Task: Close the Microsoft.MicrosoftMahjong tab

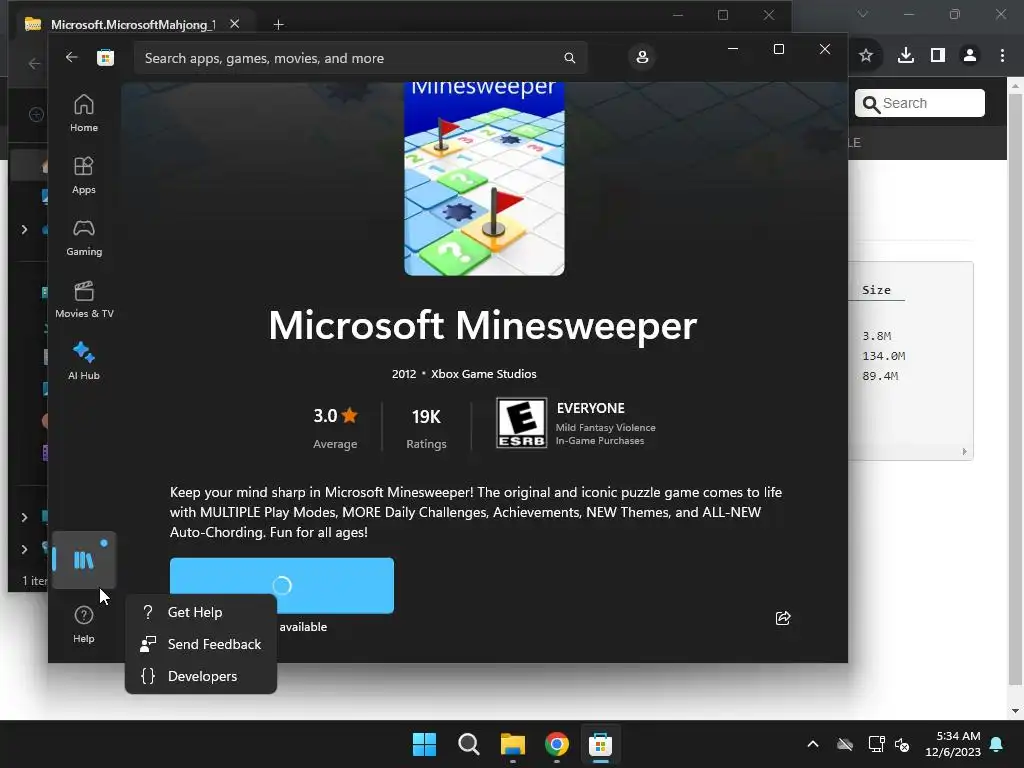Action: tap(234, 24)
